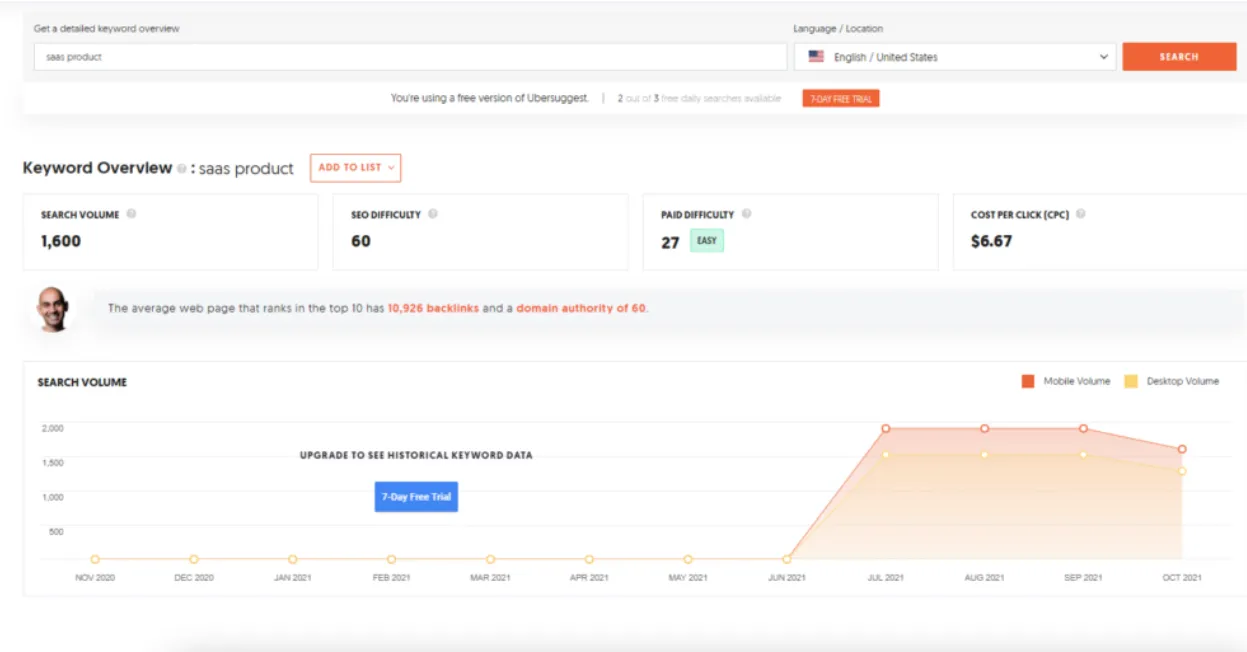Click the green EASY difficulty badge
1247x652 pixels.
point(706,241)
